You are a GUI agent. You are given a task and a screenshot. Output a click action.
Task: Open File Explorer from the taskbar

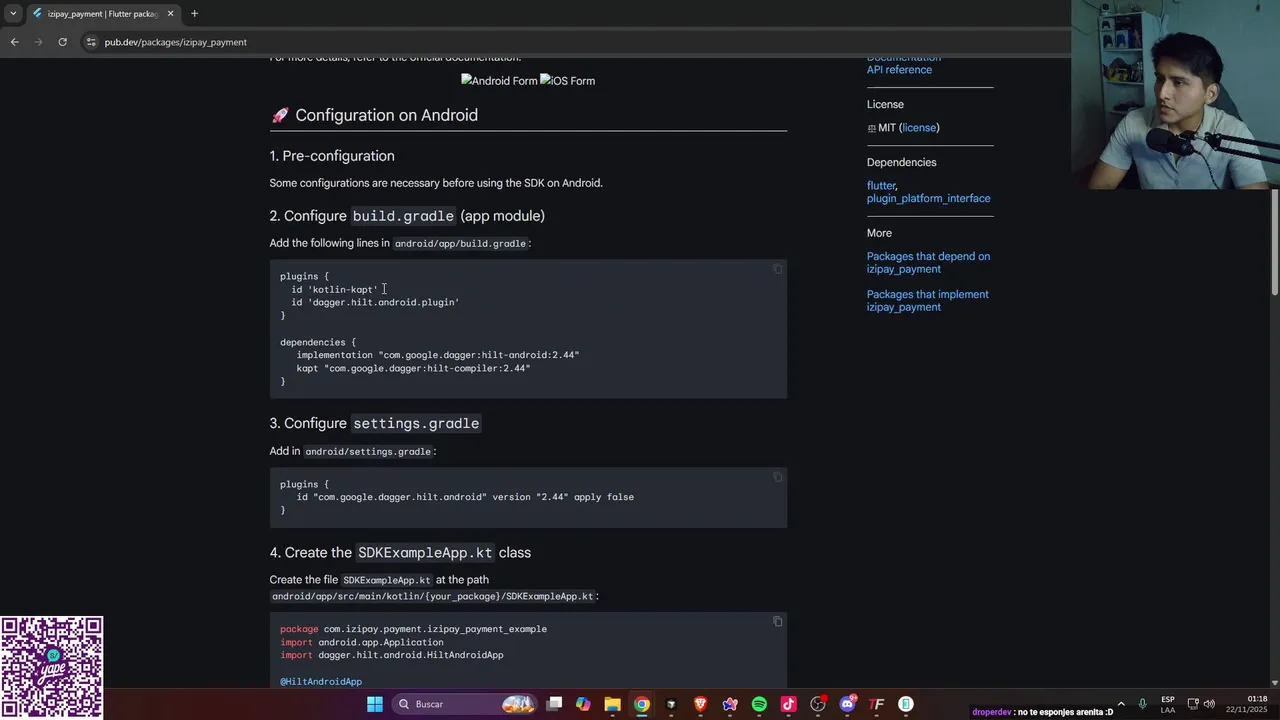tap(612, 704)
